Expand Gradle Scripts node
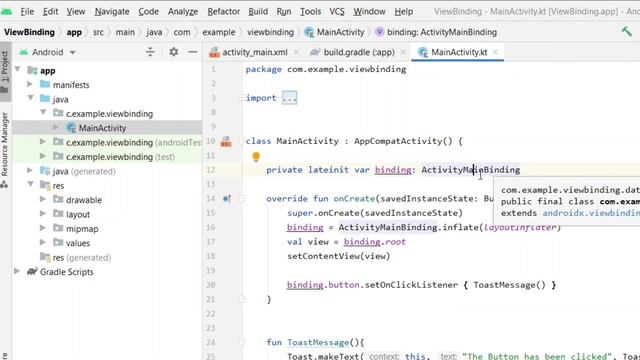 pyautogui.click(x=17, y=271)
